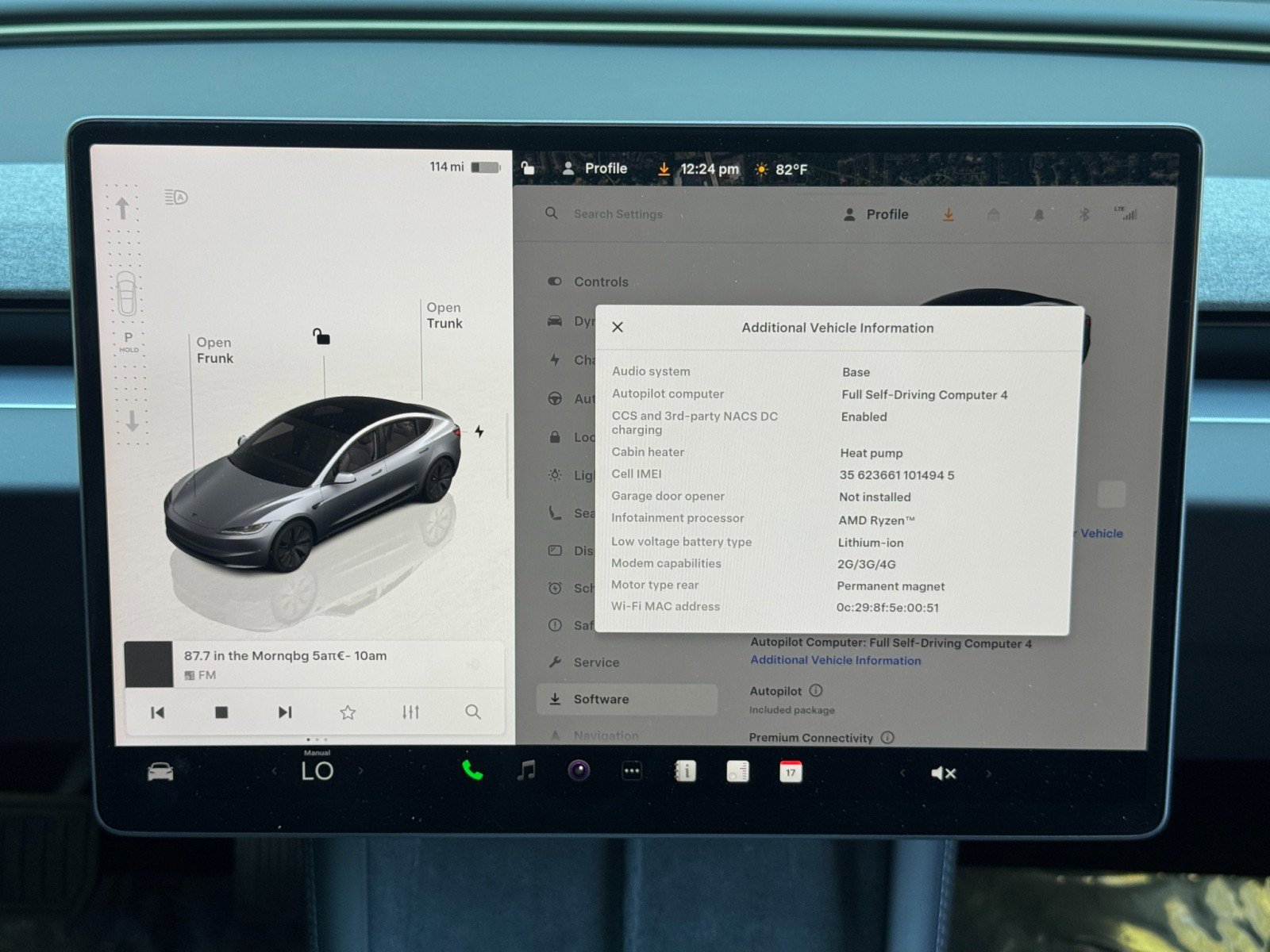Stop the FM radio playback
The image size is (1270, 952).
[x=221, y=712]
